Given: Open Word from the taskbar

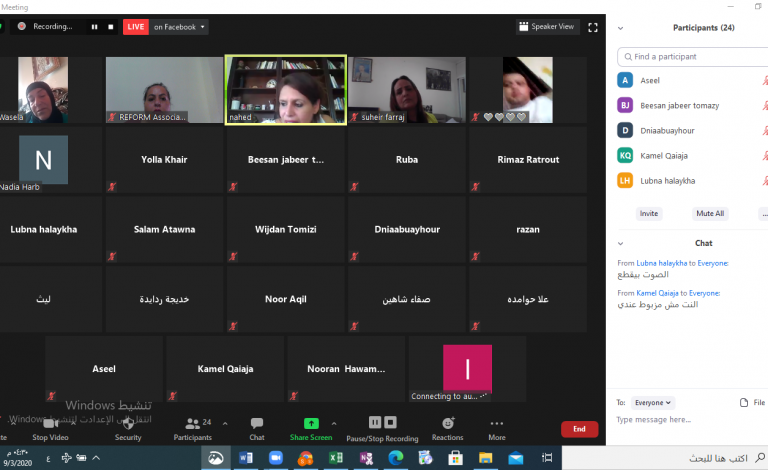Looking at the screenshot, I should pyautogui.click(x=246, y=458).
